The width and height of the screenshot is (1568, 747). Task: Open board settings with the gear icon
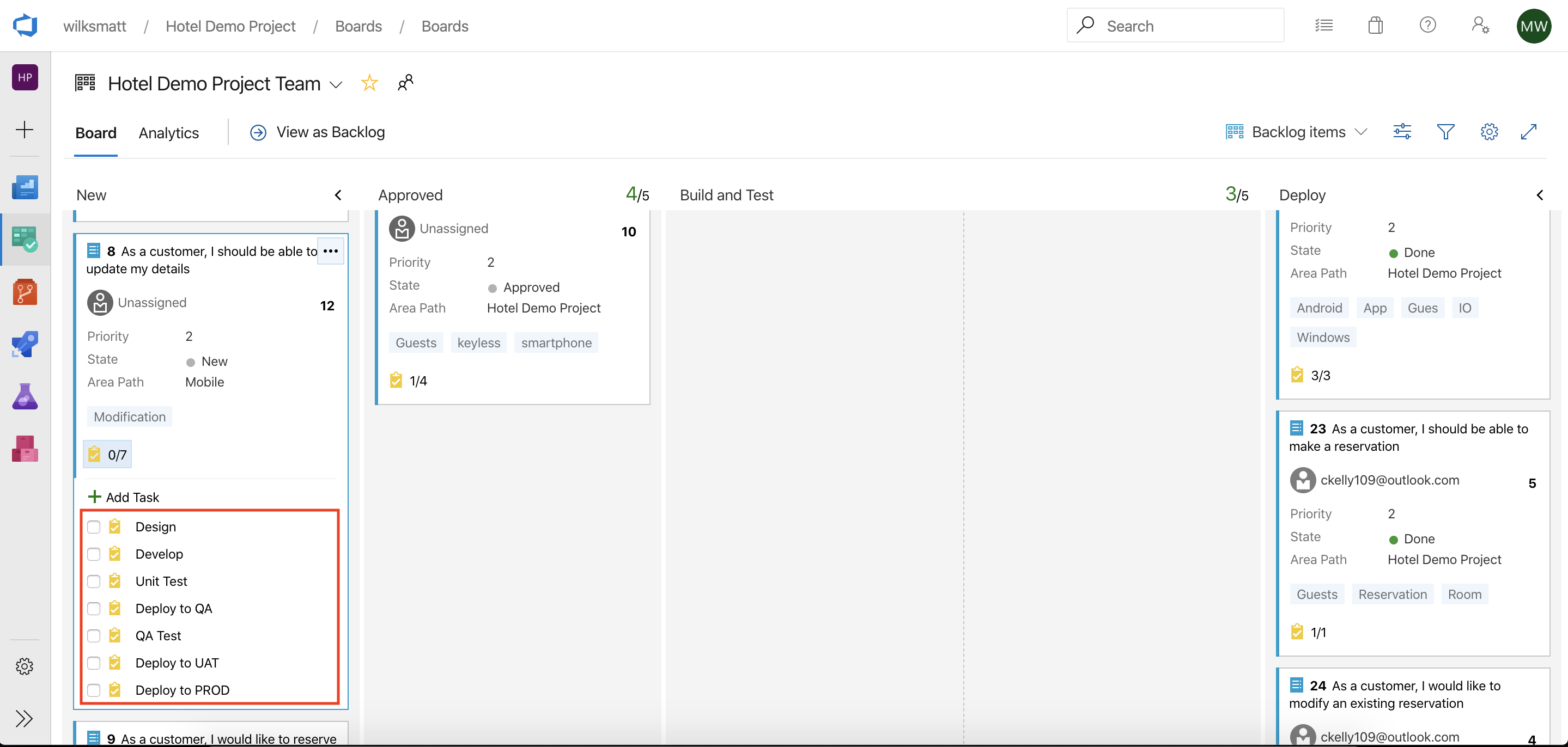1489,131
